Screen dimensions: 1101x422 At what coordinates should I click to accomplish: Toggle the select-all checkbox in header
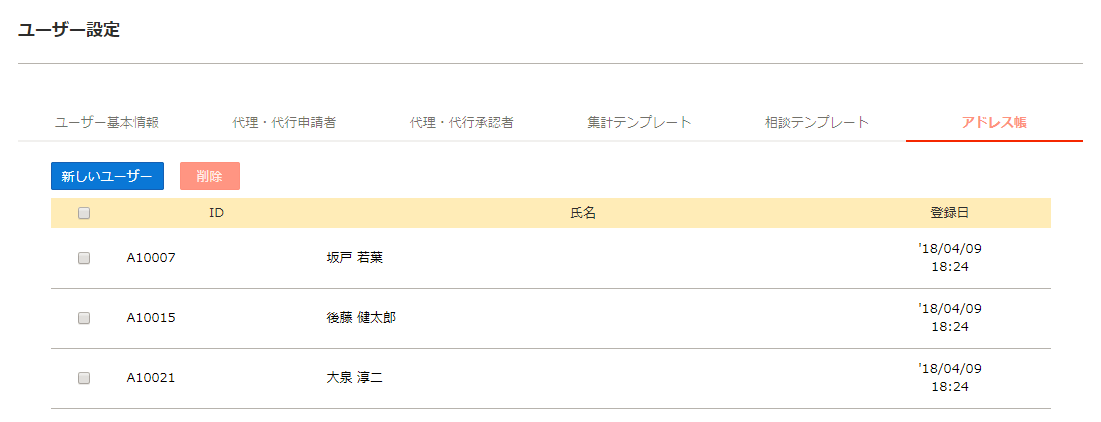[x=84, y=213]
